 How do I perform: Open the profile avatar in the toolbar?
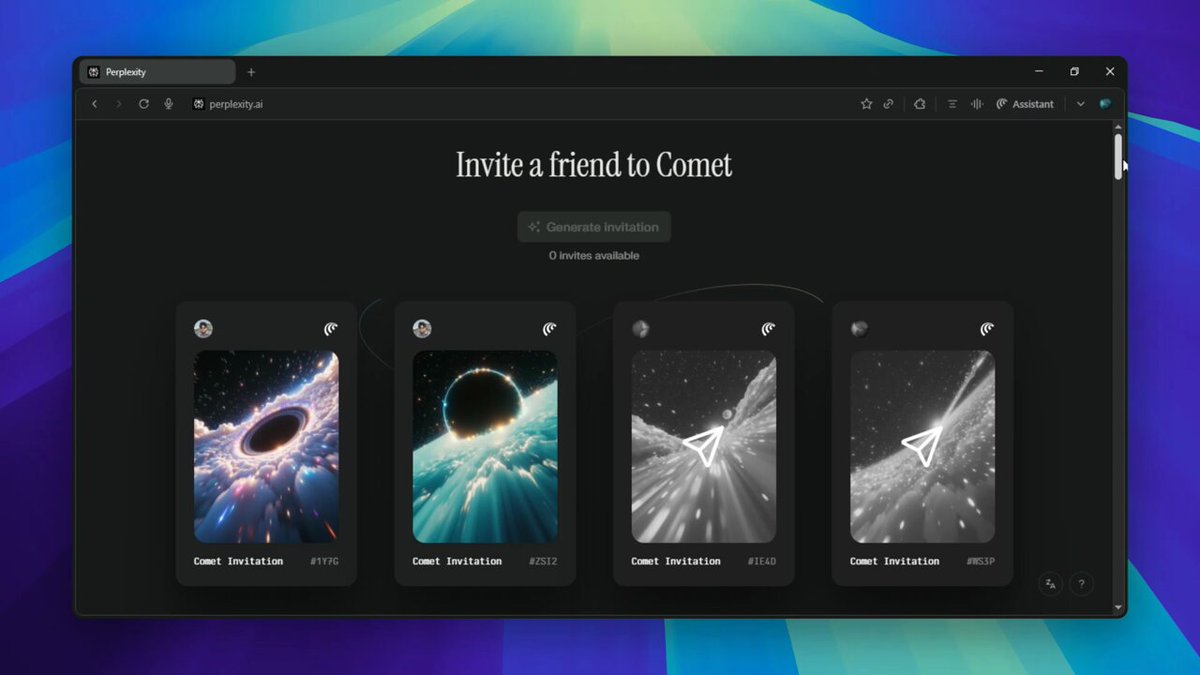[x=1105, y=104]
